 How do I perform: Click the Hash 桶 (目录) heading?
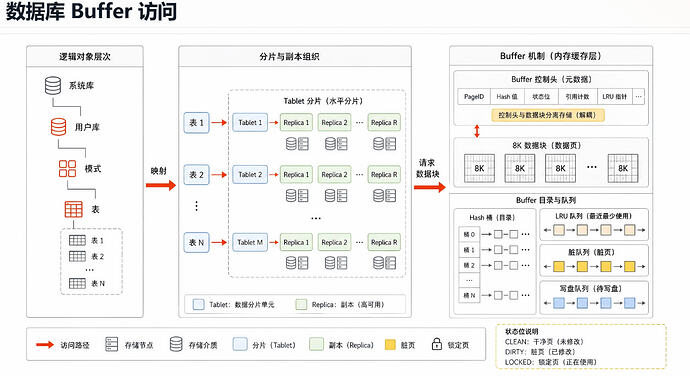pyautogui.click(x=492, y=217)
